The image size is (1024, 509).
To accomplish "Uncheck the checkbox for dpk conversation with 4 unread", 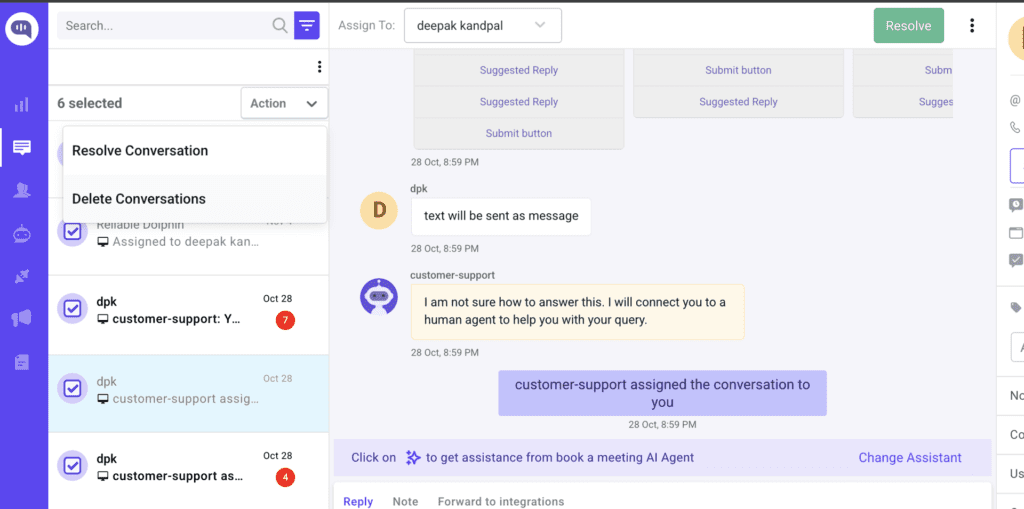I will 72,465.
